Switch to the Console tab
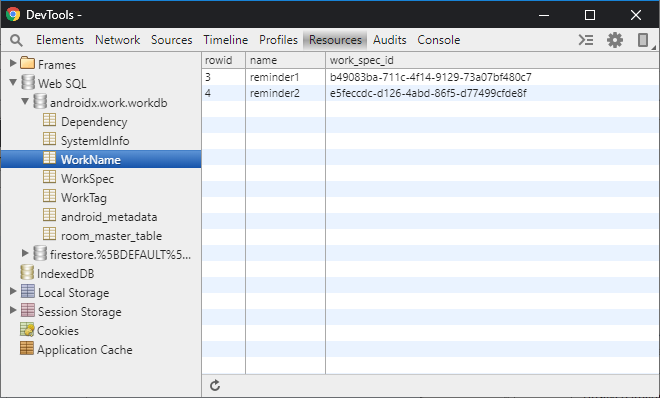This screenshot has height=398, width=660. coord(439,40)
